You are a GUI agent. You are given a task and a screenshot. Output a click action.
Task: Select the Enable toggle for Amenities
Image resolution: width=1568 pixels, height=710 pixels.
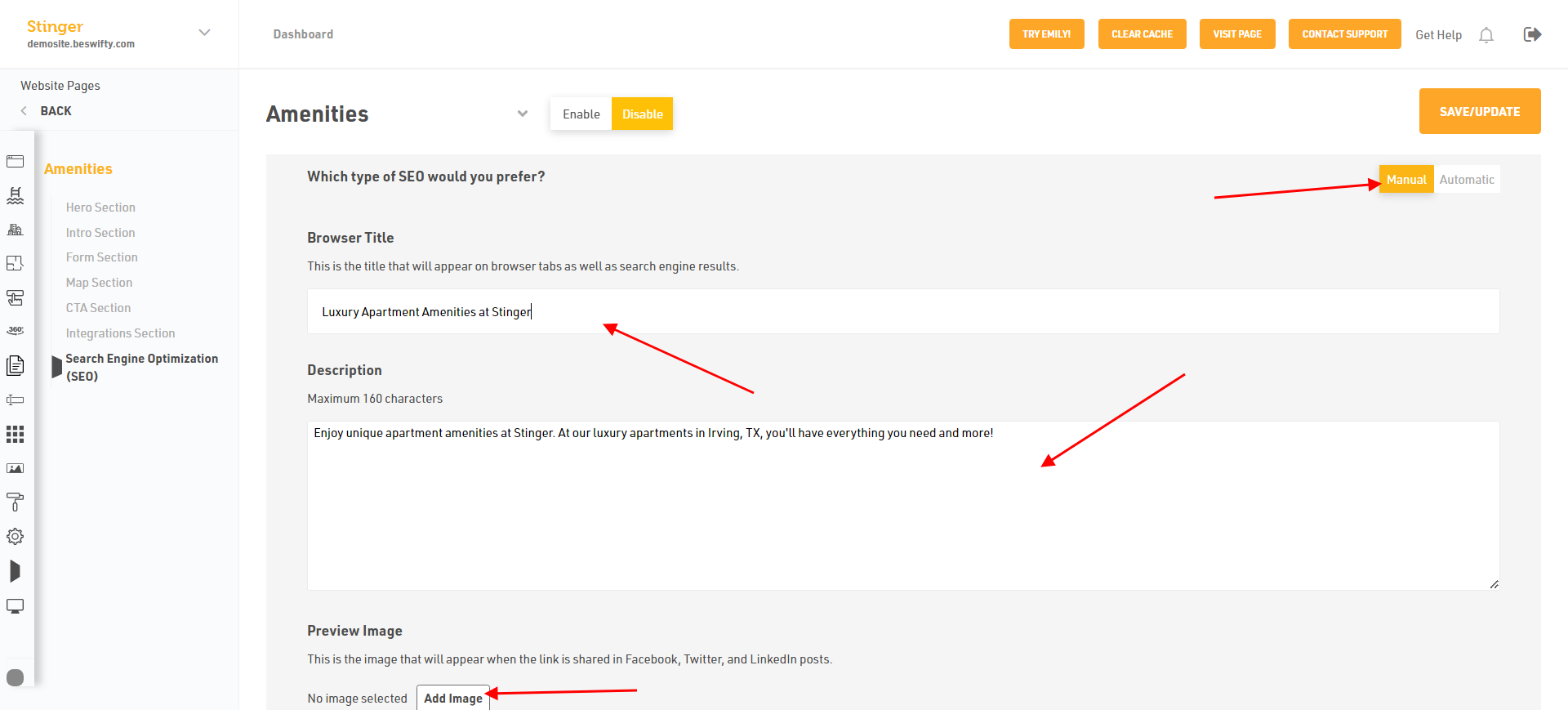581,114
